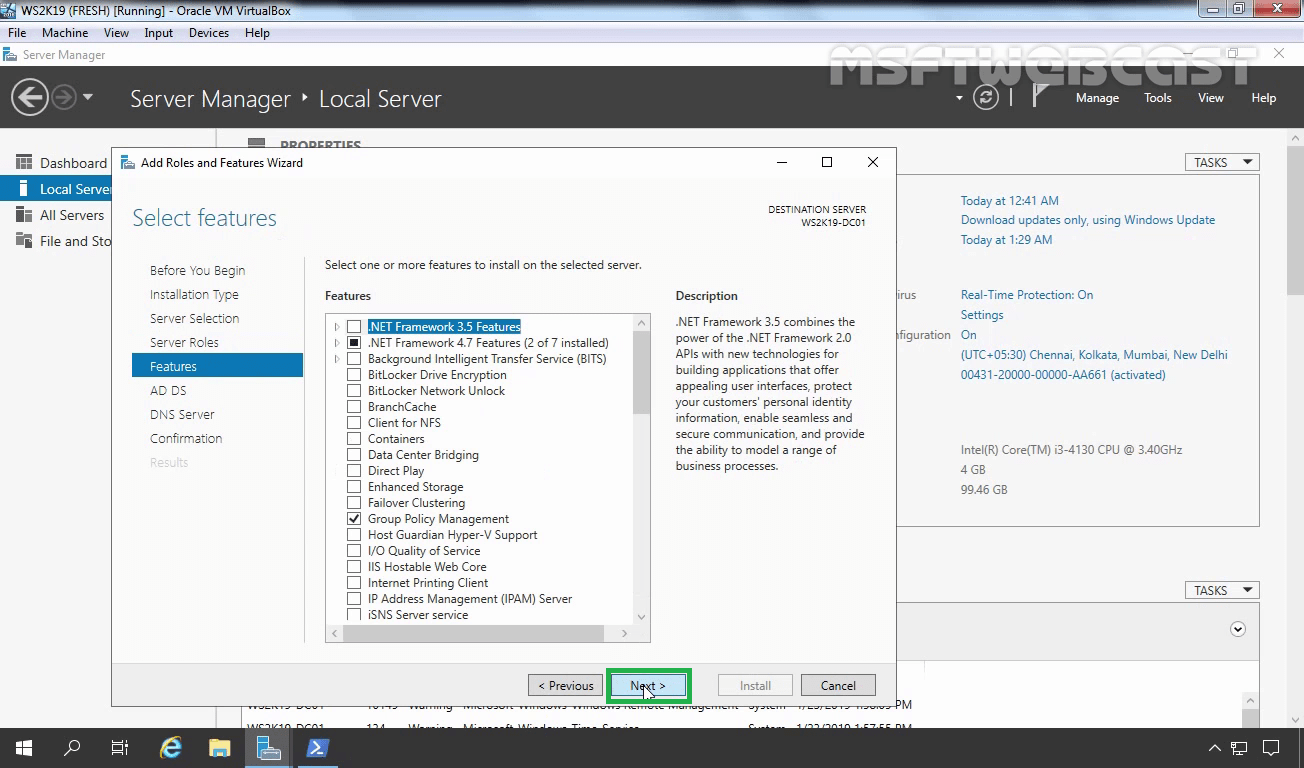Open Task View on taskbar
This screenshot has height=768, width=1304.
(x=120, y=747)
